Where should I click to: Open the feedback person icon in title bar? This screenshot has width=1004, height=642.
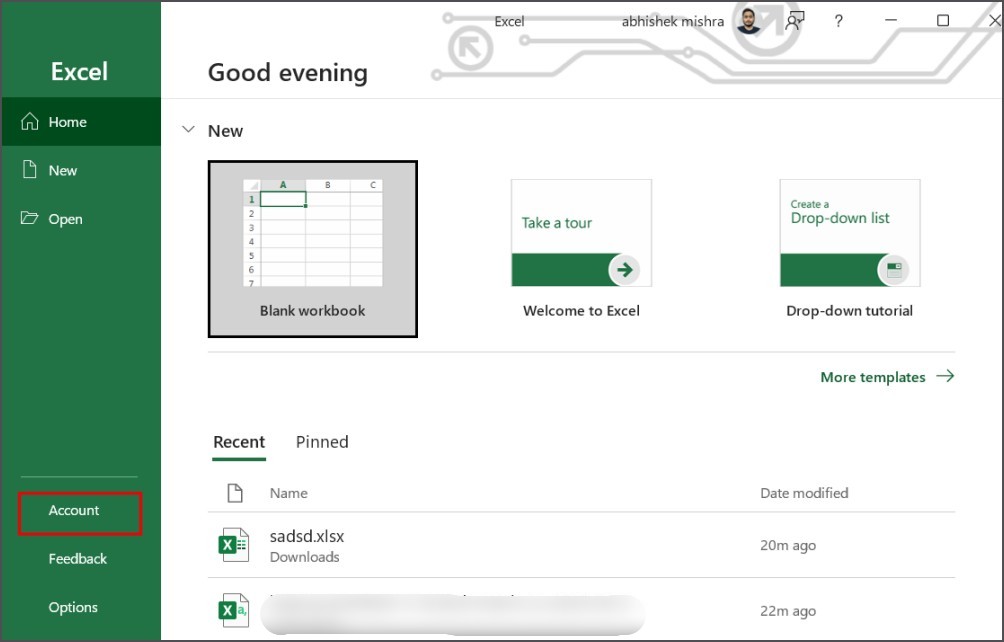coord(795,21)
